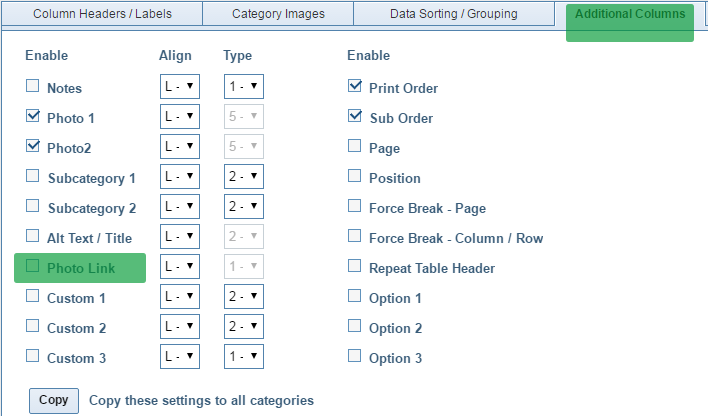Open the Notes Align dropdown
Viewport: 708px width, 416px height.
[180, 88]
